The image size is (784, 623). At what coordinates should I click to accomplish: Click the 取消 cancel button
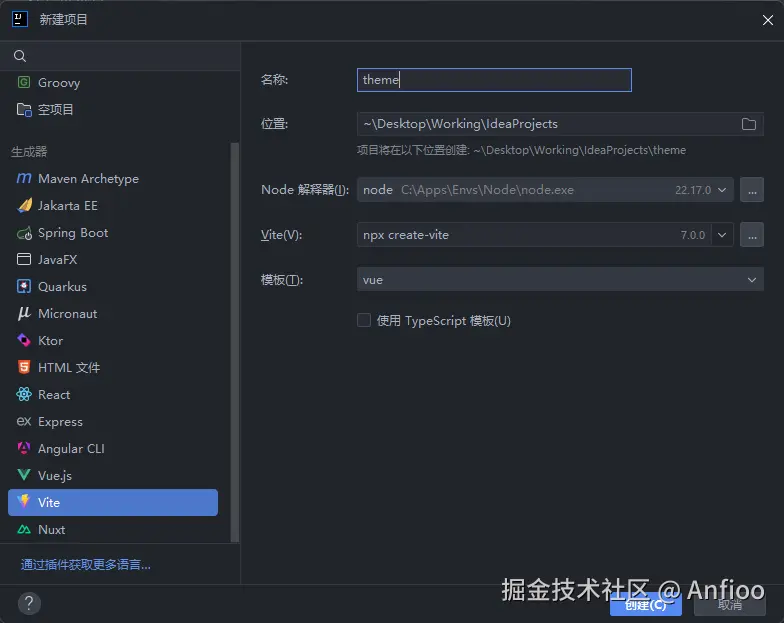pos(730,605)
